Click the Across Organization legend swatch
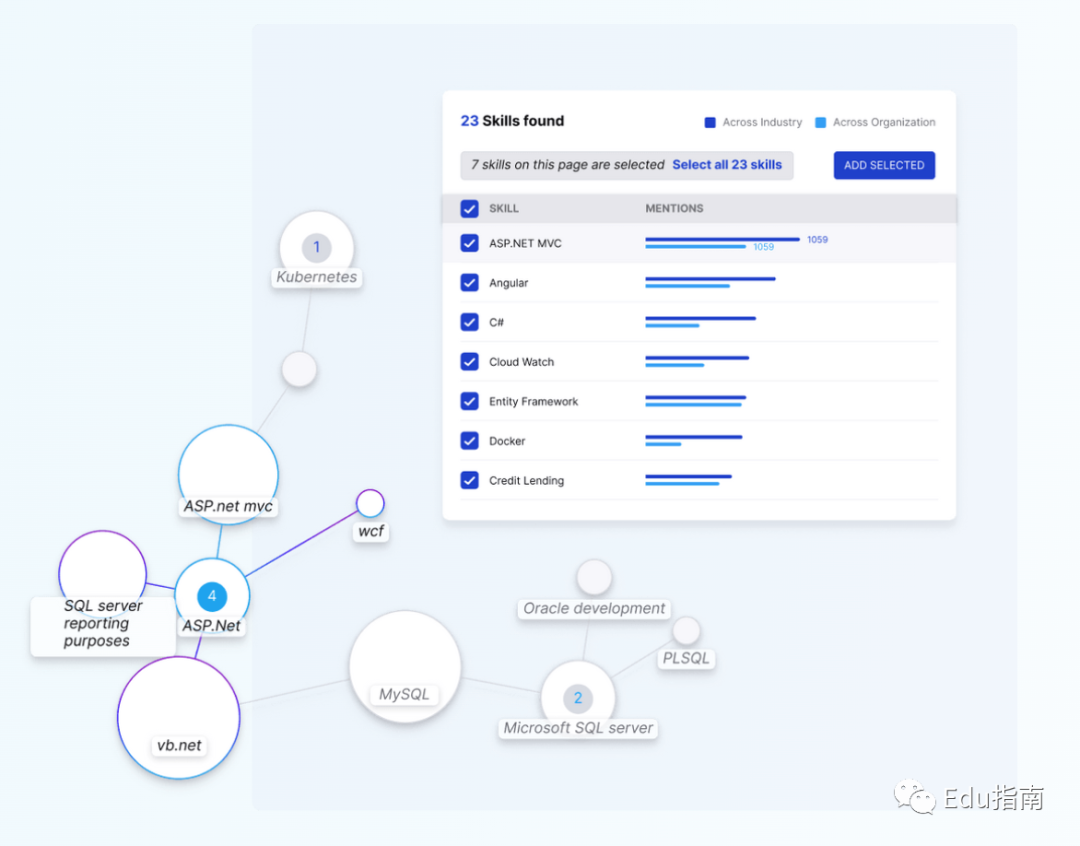Image resolution: width=1080 pixels, height=846 pixels. click(820, 123)
